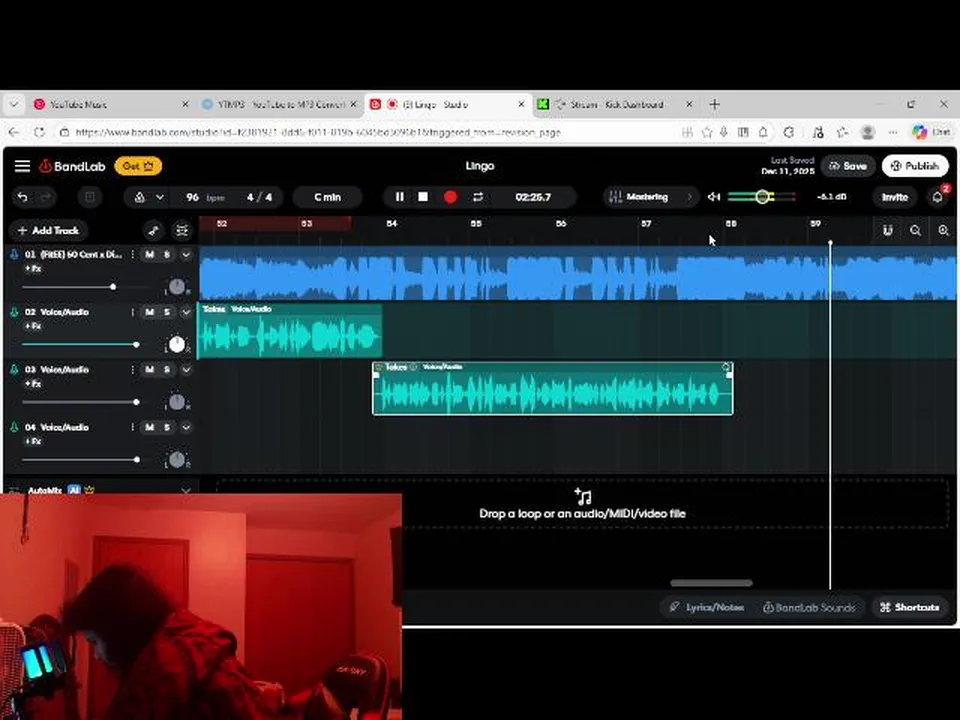Open the Mastering panel
Image resolution: width=960 pixels, height=720 pixels.
click(651, 197)
